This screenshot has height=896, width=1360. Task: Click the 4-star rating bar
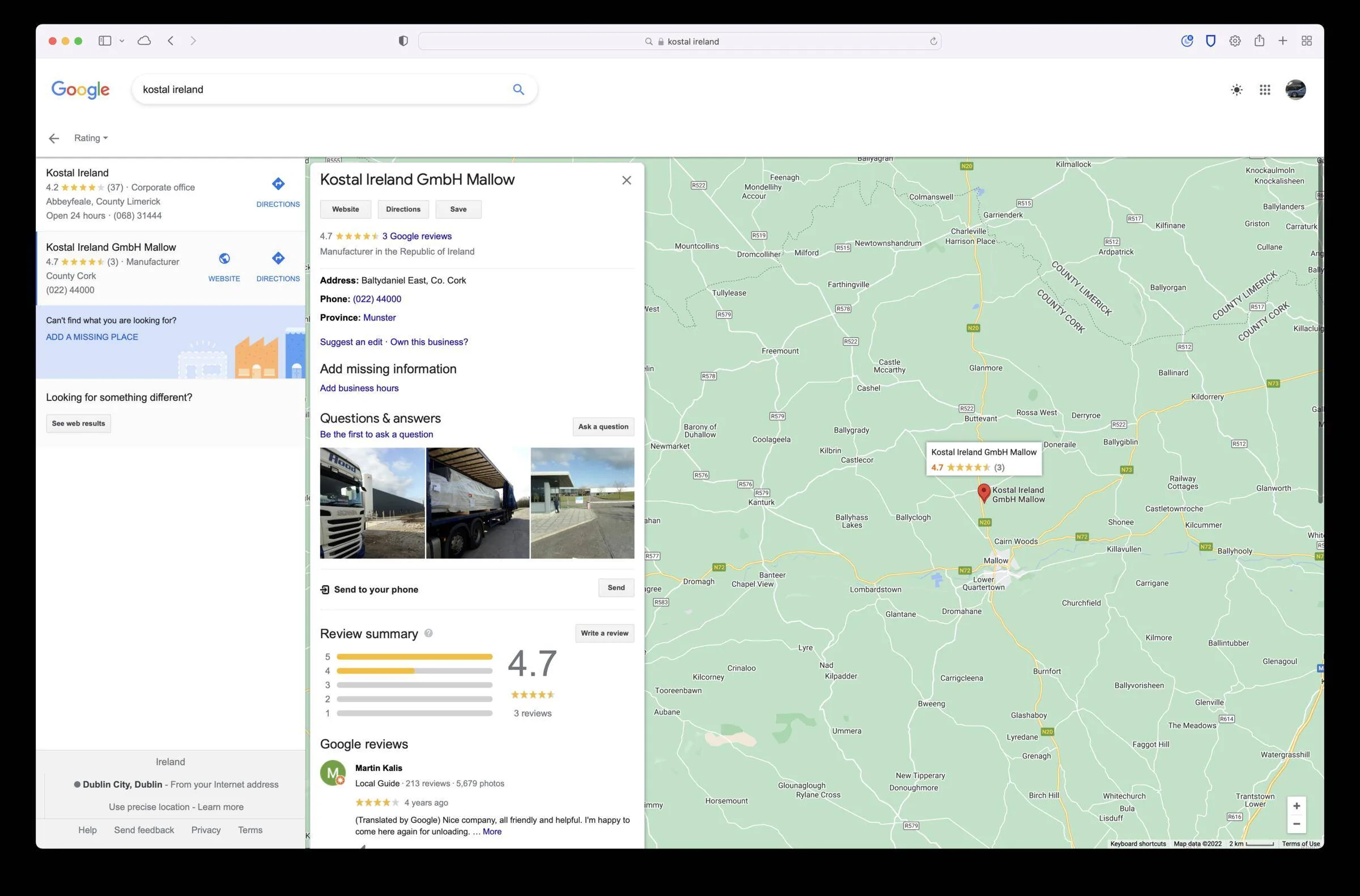click(x=414, y=671)
